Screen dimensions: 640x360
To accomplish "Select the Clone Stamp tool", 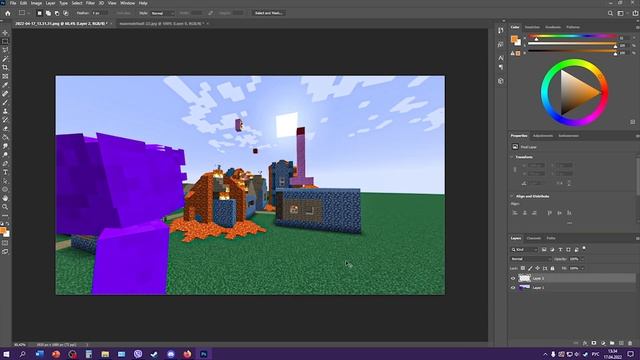I will (5, 111).
